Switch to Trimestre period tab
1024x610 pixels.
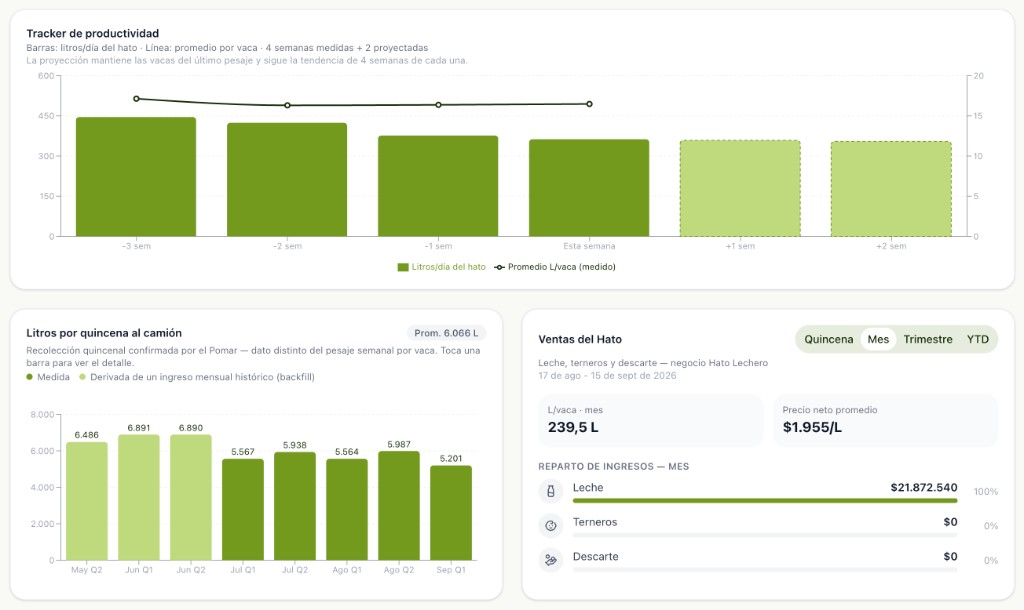[928, 339]
